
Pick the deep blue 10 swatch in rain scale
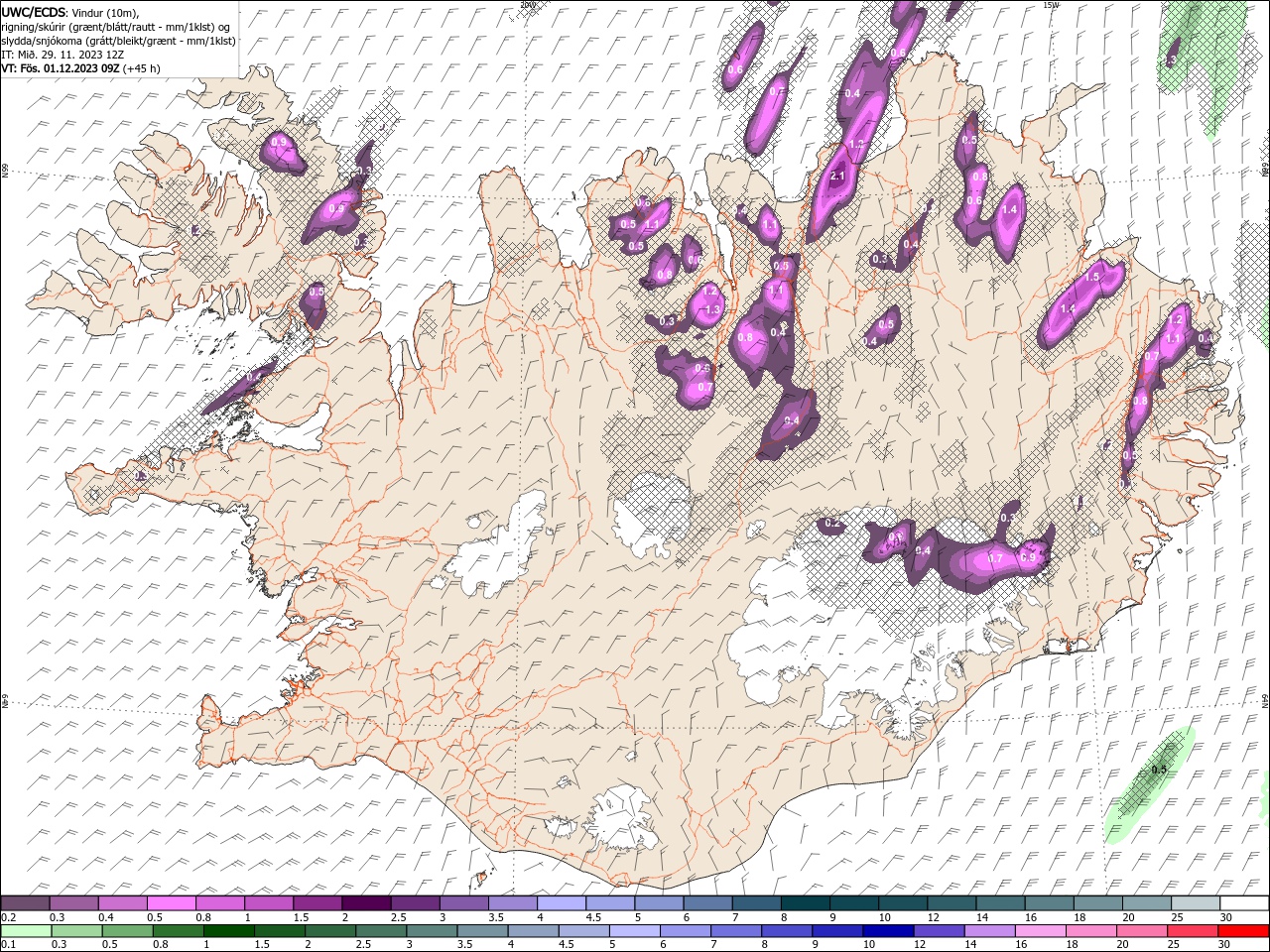tap(888, 931)
